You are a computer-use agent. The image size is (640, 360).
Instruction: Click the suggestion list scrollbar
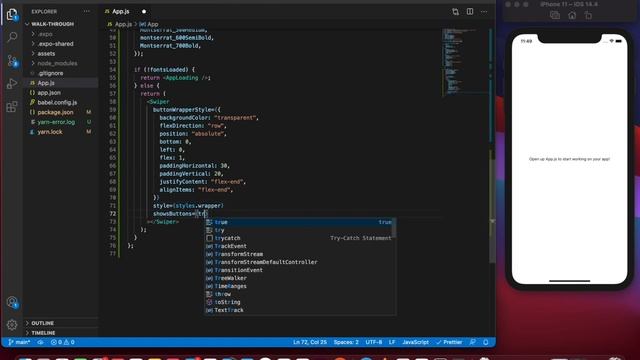(393, 227)
